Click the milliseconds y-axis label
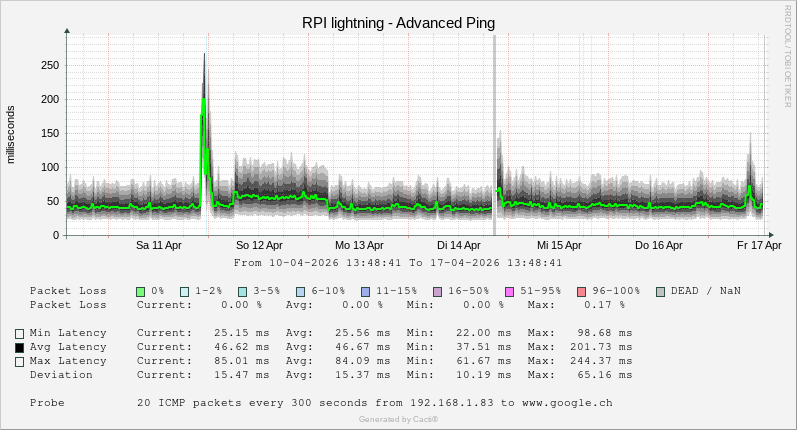This screenshot has height=430, width=797. pos(11,134)
